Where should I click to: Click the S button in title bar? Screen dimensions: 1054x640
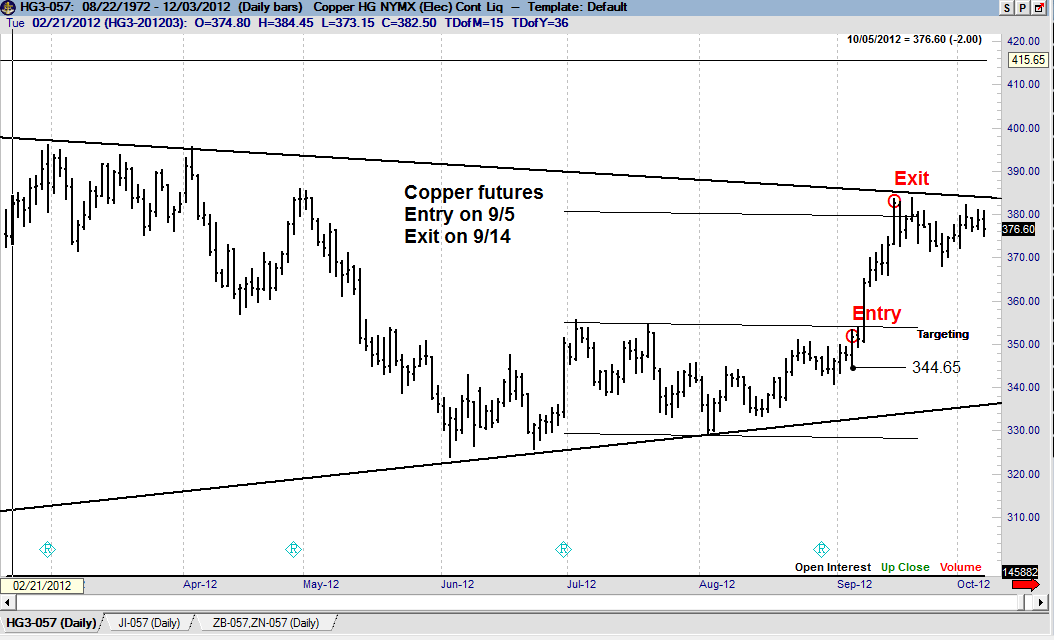[1007, 7]
